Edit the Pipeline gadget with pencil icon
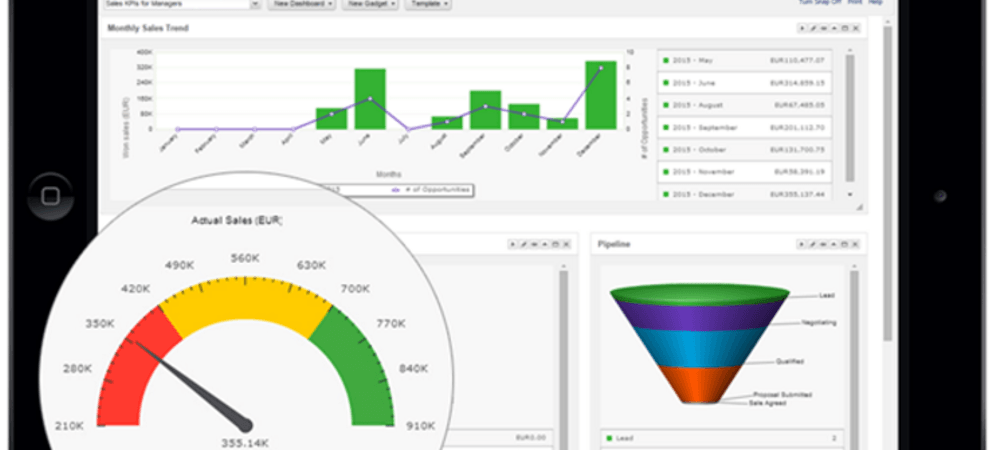 812,244
